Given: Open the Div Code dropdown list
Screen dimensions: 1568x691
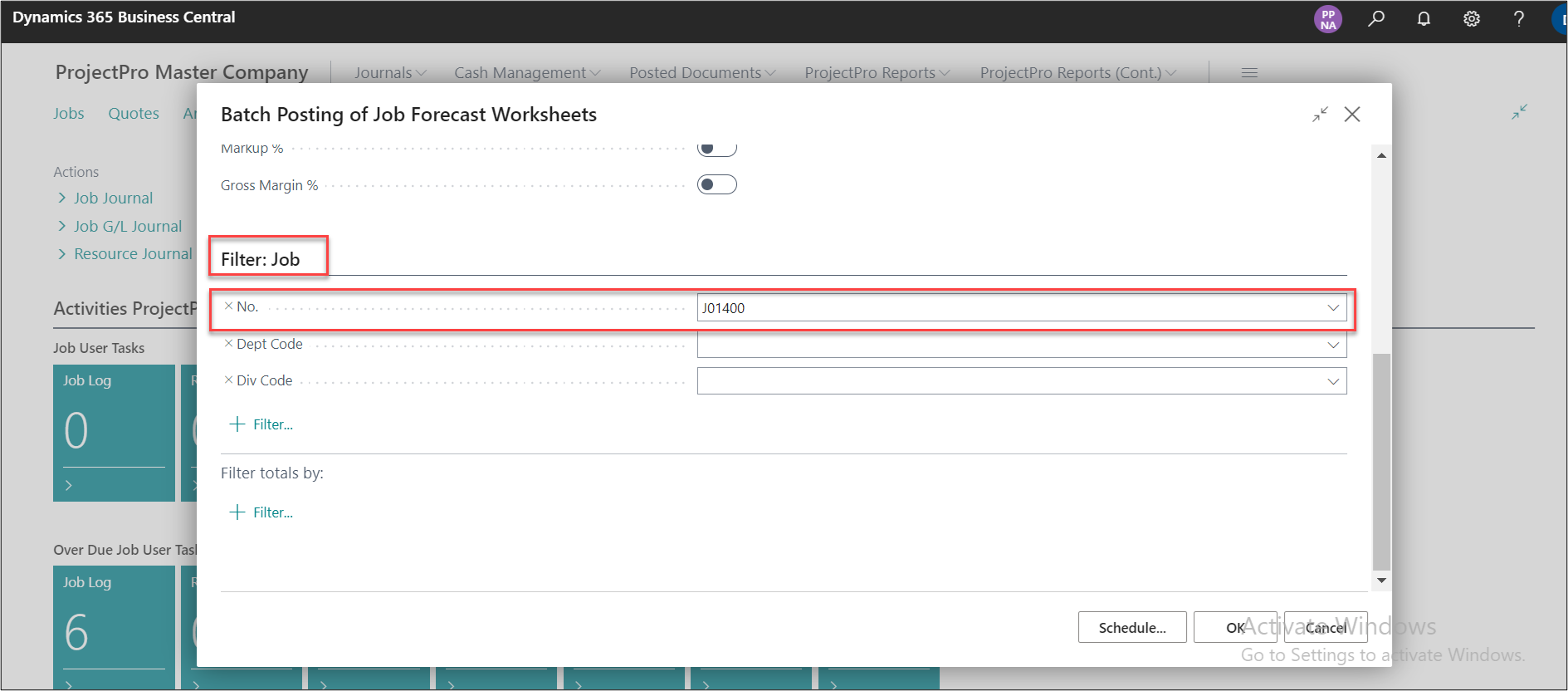Looking at the screenshot, I should coord(1333,381).
